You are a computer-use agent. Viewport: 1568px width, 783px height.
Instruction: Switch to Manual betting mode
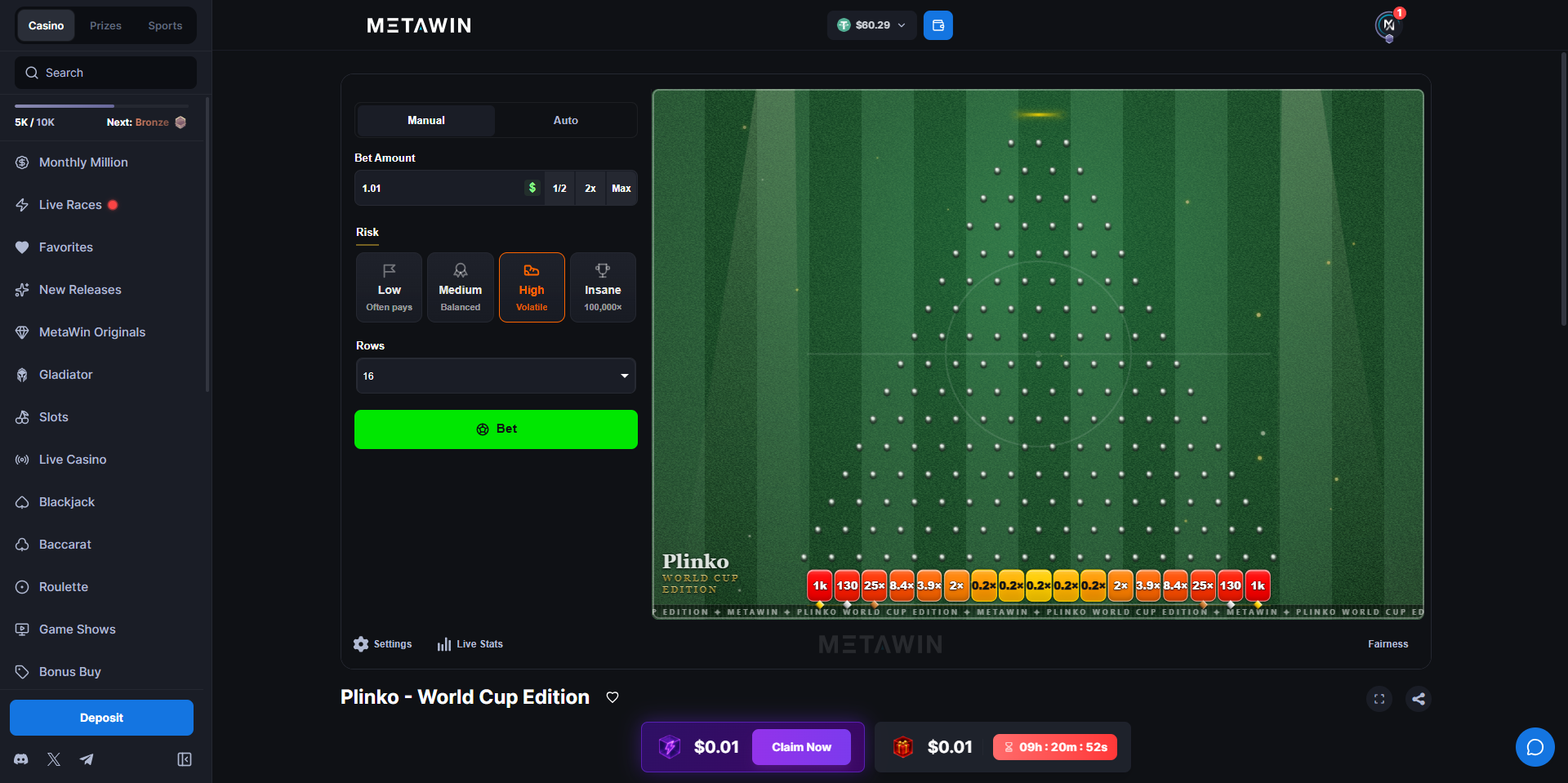pos(426,120)
